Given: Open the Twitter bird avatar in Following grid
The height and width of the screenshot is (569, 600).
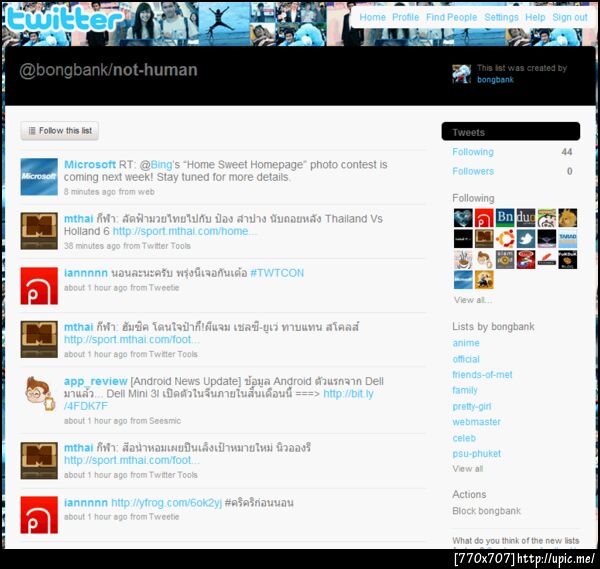Looking at the screenshot, I should click(526, 239).
